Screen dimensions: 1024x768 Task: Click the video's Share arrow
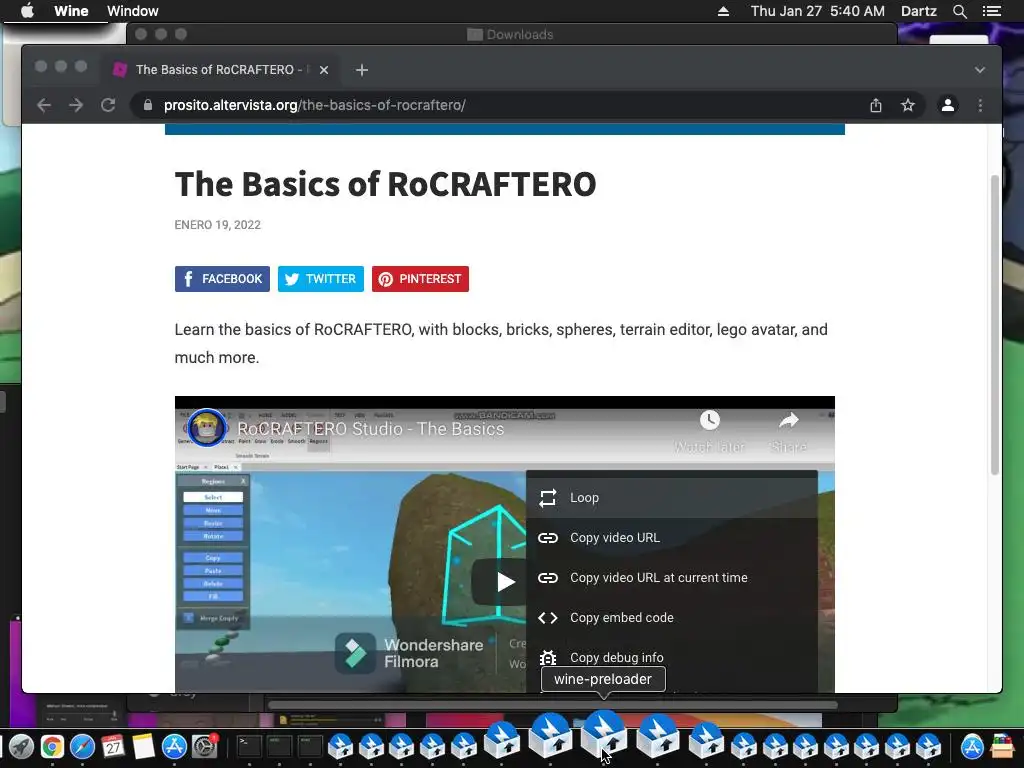tap(789, 431)
